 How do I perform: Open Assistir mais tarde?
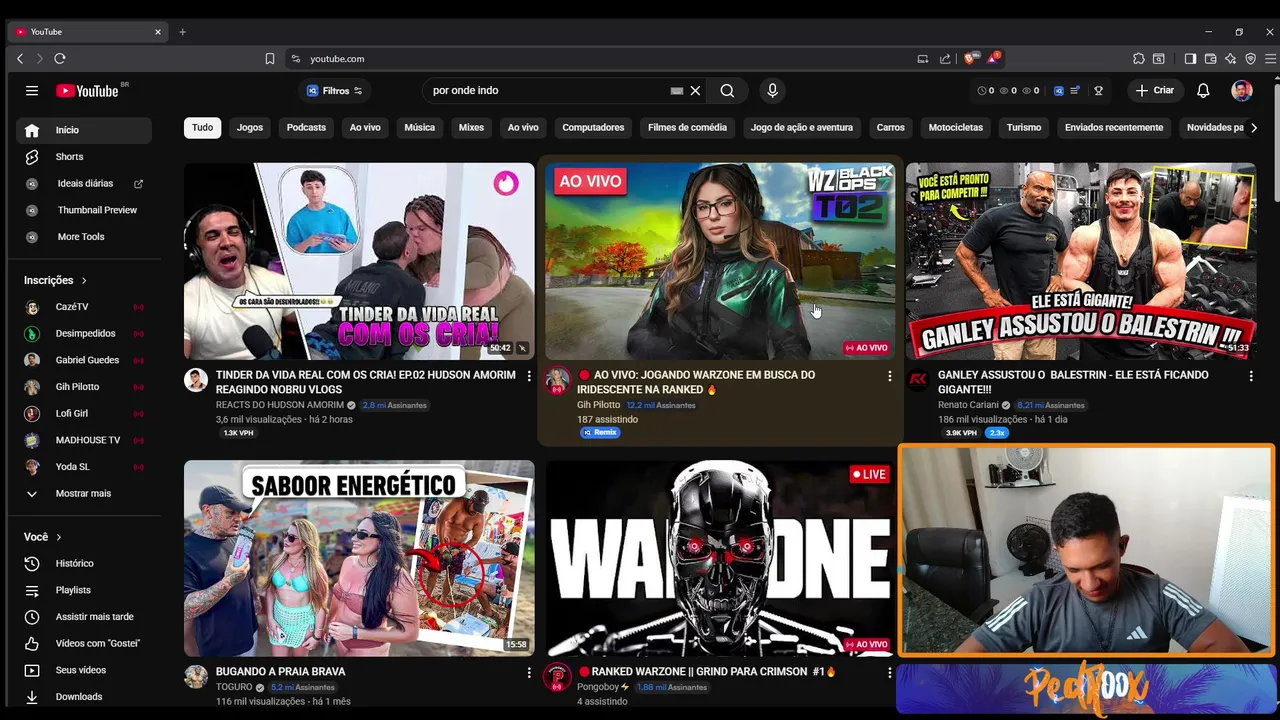pyautogui.click(x=84, y=617)
